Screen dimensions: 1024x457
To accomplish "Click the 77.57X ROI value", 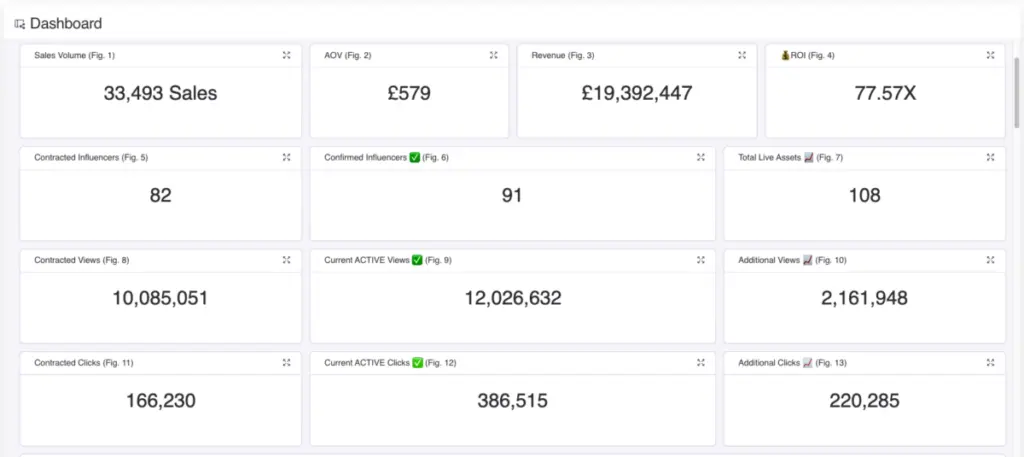I will point(885,94).
